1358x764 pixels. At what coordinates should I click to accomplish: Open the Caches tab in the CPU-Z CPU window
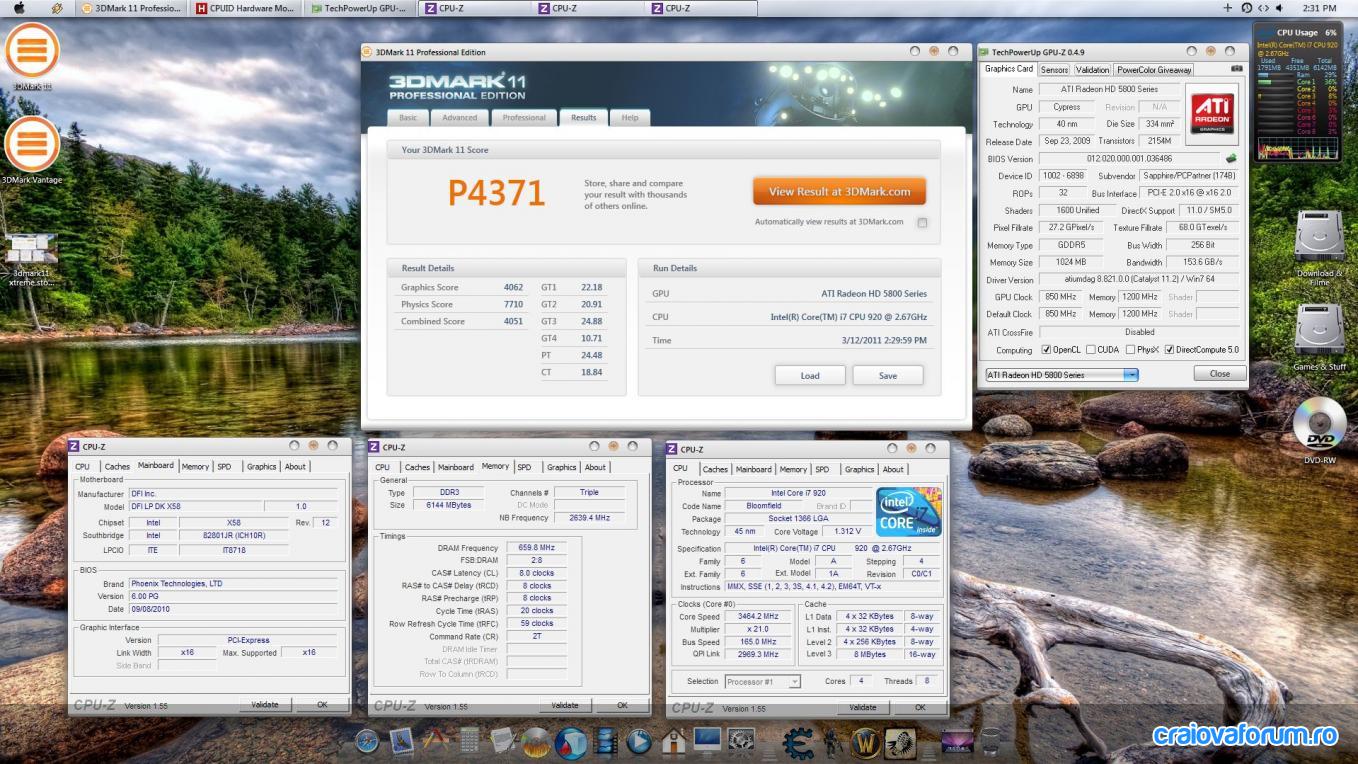click(x=715, y=469)
